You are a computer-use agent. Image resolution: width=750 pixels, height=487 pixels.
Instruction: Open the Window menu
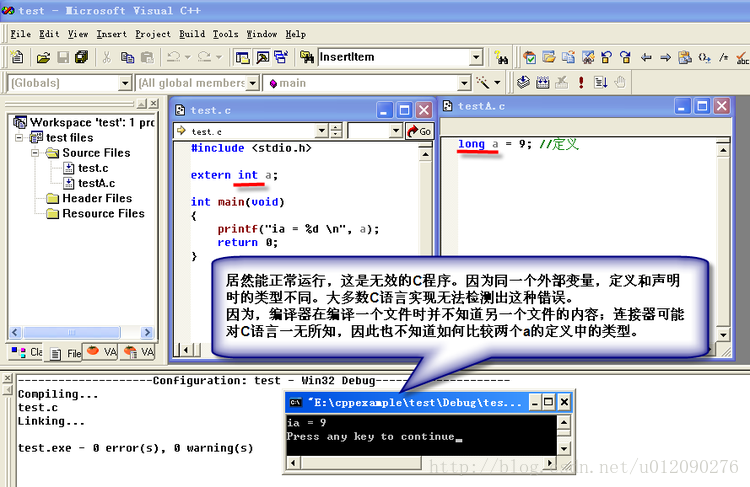coord(262,34)
